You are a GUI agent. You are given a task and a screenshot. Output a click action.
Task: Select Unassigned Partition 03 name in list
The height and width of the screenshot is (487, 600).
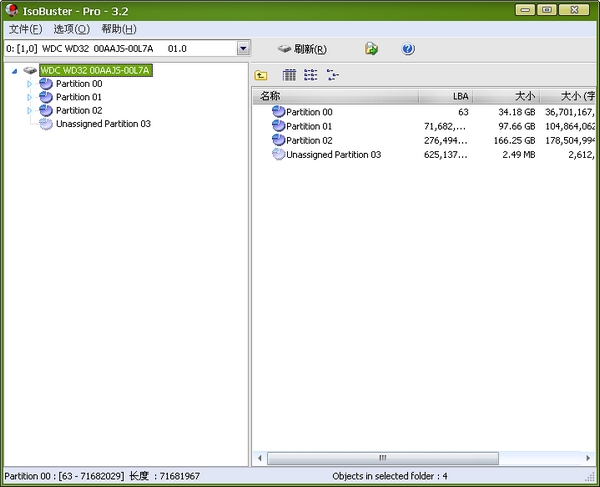coord(334,155)
